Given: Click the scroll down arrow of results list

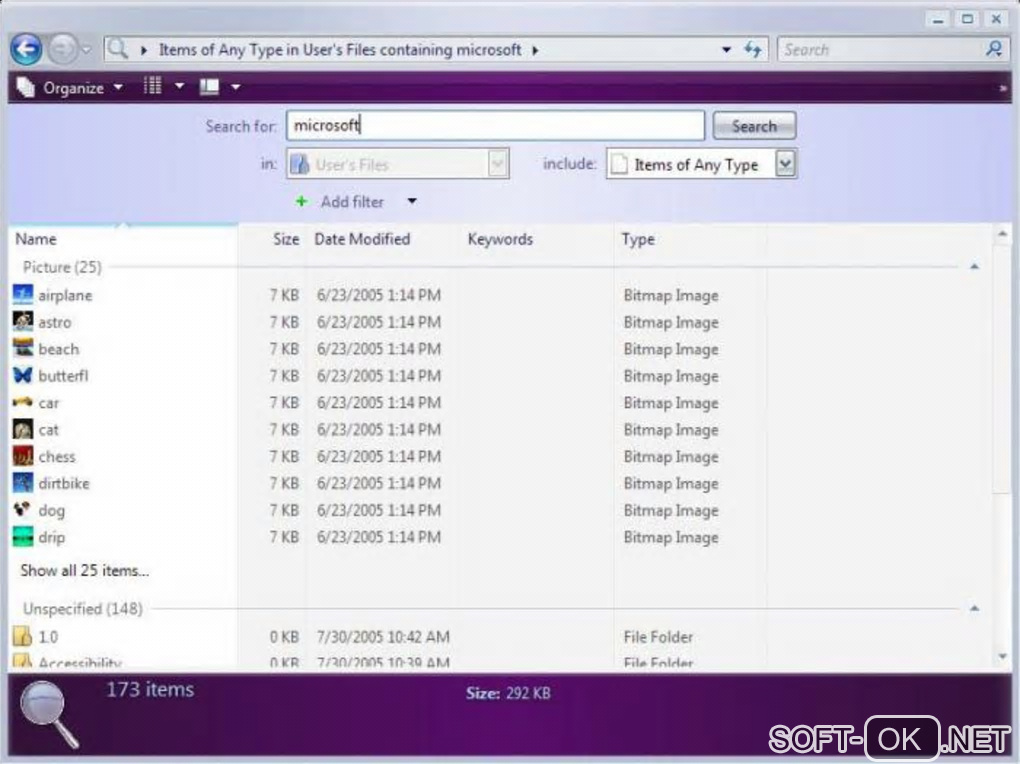Looking at the screenshot, I should pos(1002,657).
